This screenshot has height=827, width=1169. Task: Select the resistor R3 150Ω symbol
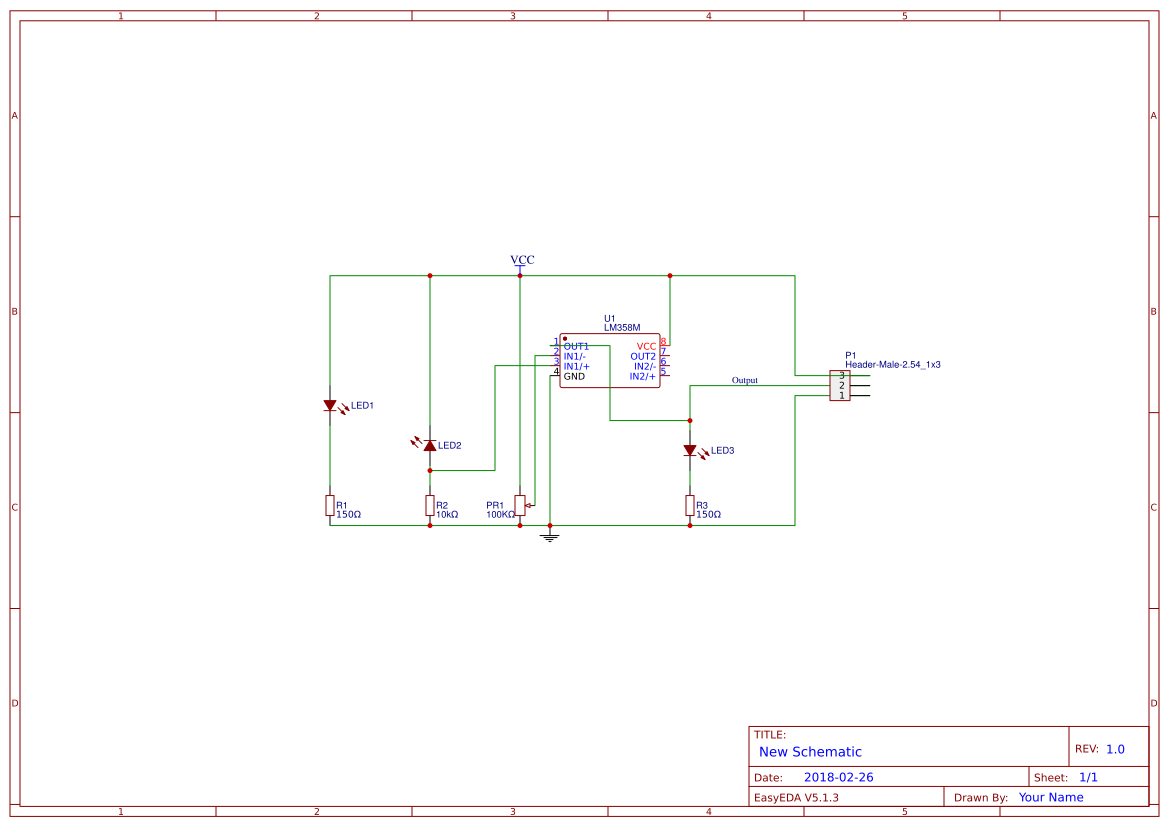pos(690,506)
